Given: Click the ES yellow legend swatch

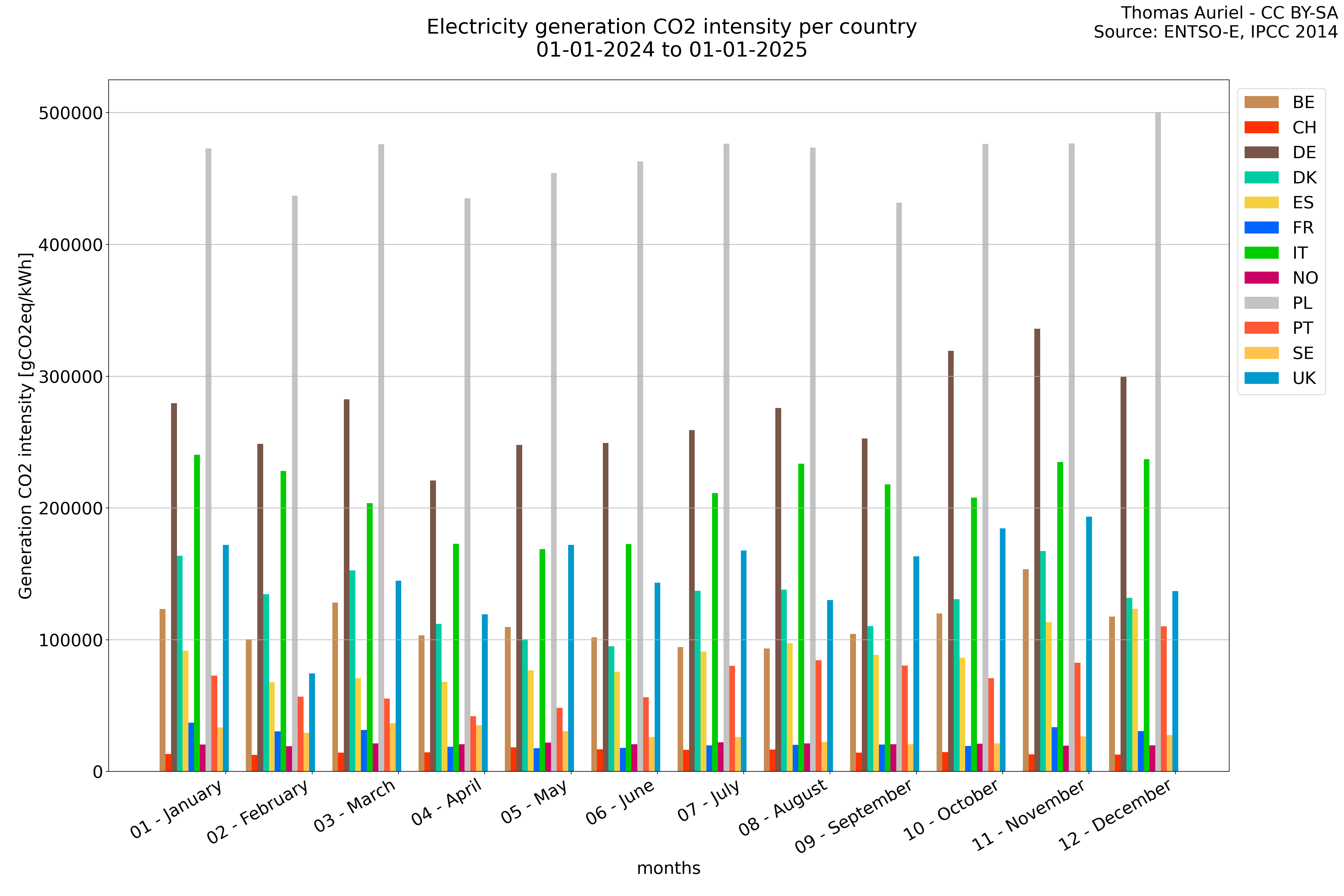Looking at the screenshot, I should [1261, 203].
